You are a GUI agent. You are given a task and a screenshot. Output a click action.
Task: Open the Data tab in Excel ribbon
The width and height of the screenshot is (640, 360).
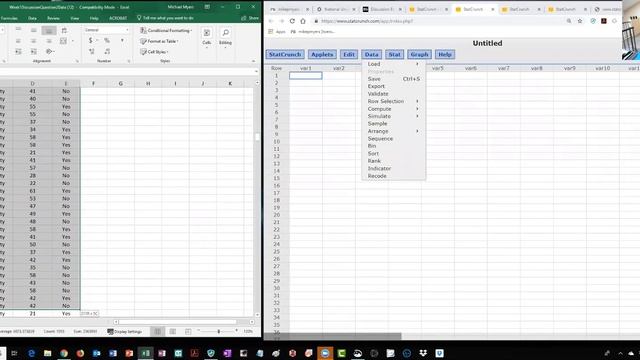tap(32, 18)
